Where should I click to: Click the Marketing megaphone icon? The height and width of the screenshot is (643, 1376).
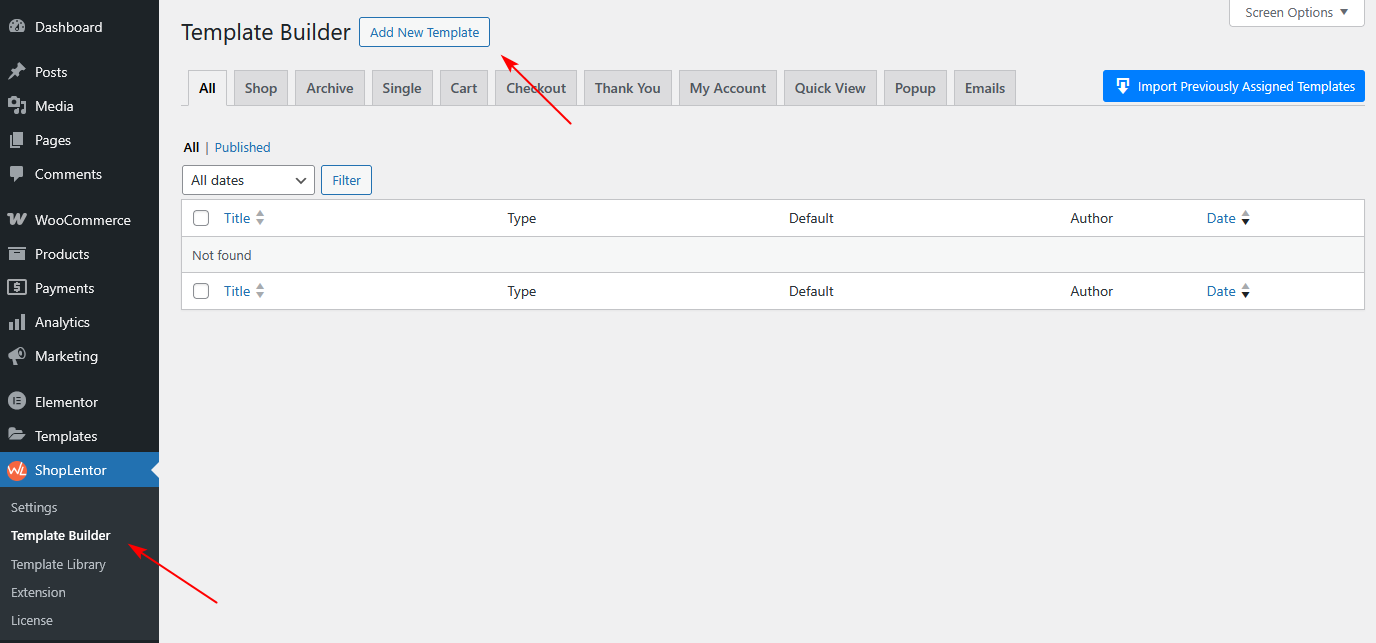coord(17,356)
